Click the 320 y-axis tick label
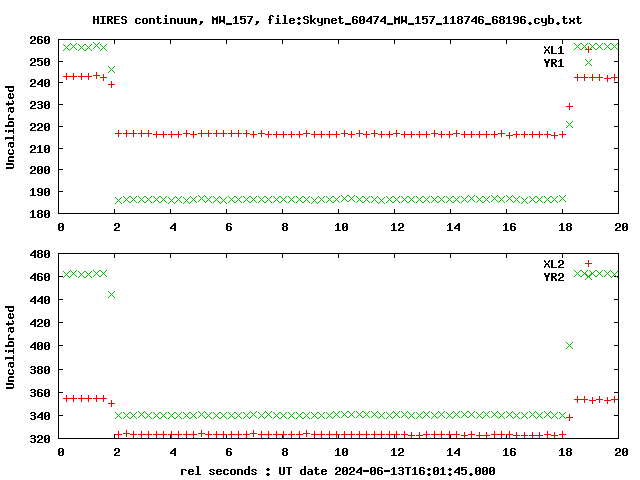 click(40, 439)
